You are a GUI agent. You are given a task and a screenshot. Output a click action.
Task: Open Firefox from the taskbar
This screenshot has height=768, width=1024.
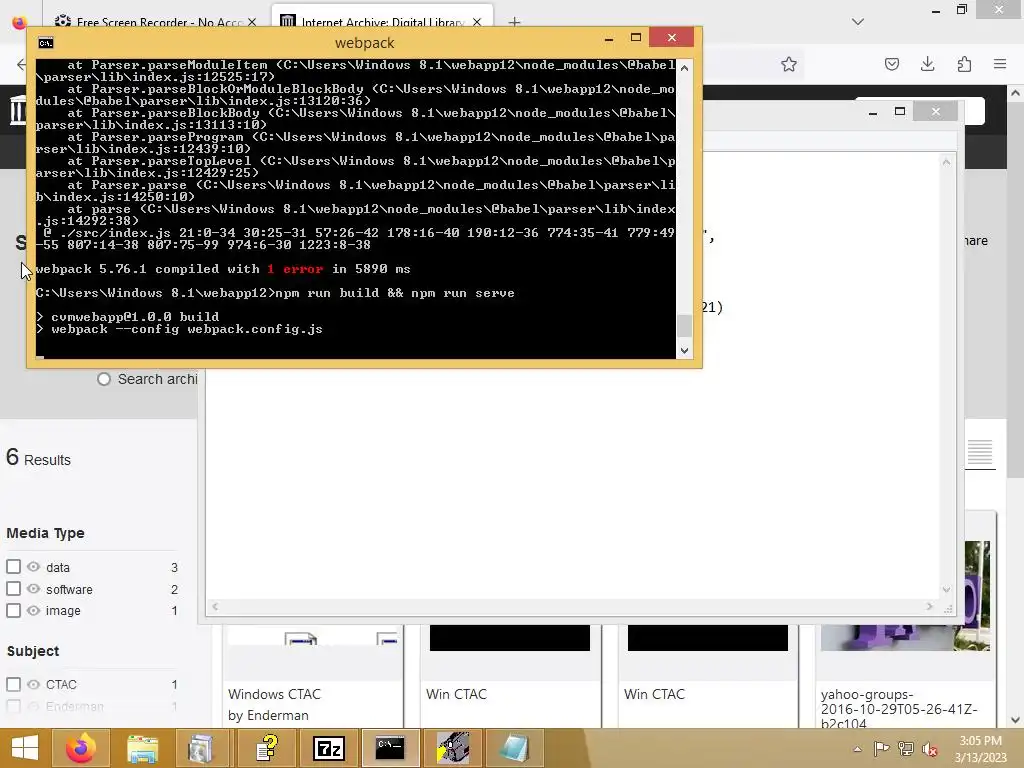[x=81, y=748]
